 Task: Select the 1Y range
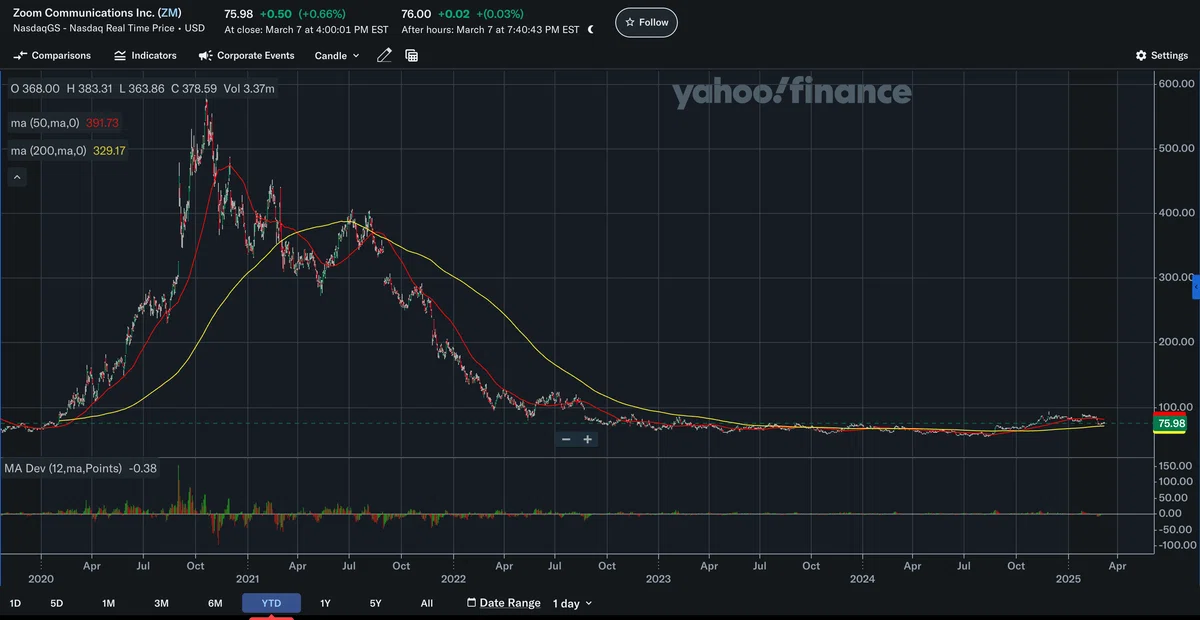click(325, 603)
